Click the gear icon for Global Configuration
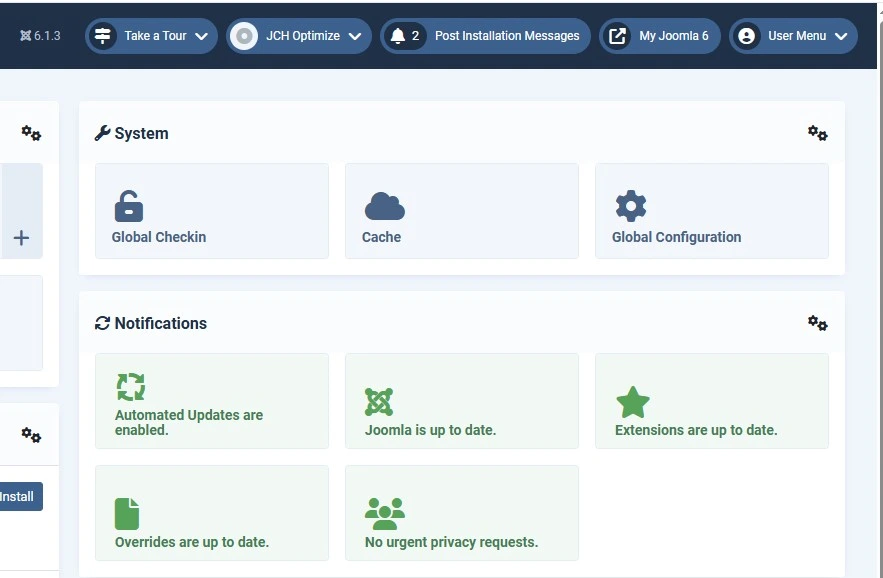This screenshot has width=883, height=578. point(631,206)
